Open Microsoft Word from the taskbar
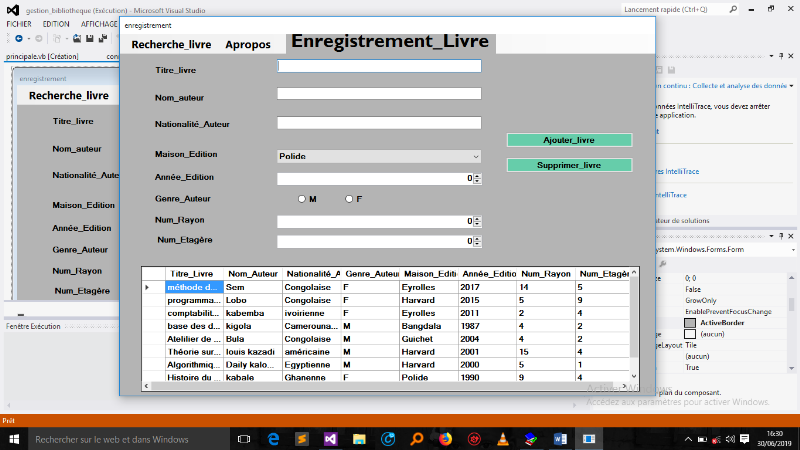 point(559,438)
